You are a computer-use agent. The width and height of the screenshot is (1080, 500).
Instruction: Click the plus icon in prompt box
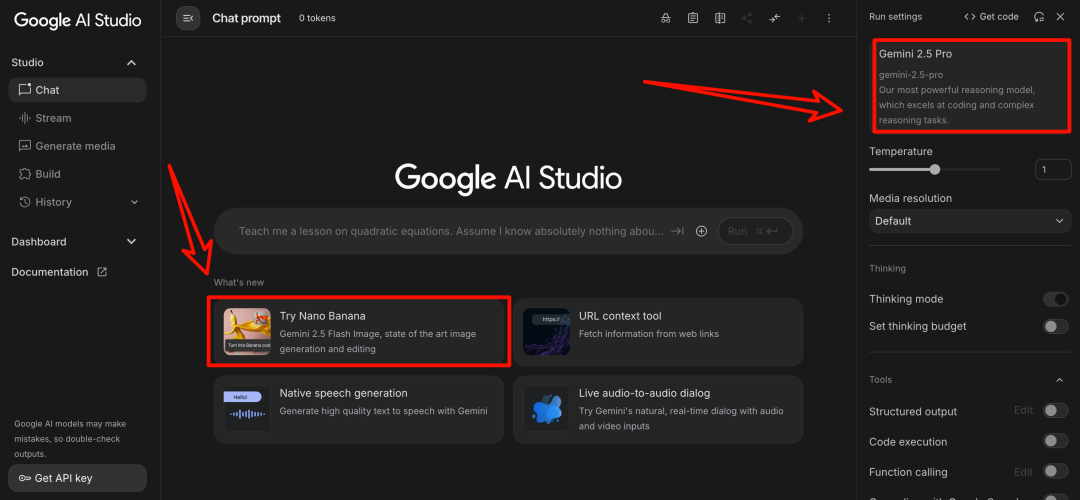click(701, 231)
